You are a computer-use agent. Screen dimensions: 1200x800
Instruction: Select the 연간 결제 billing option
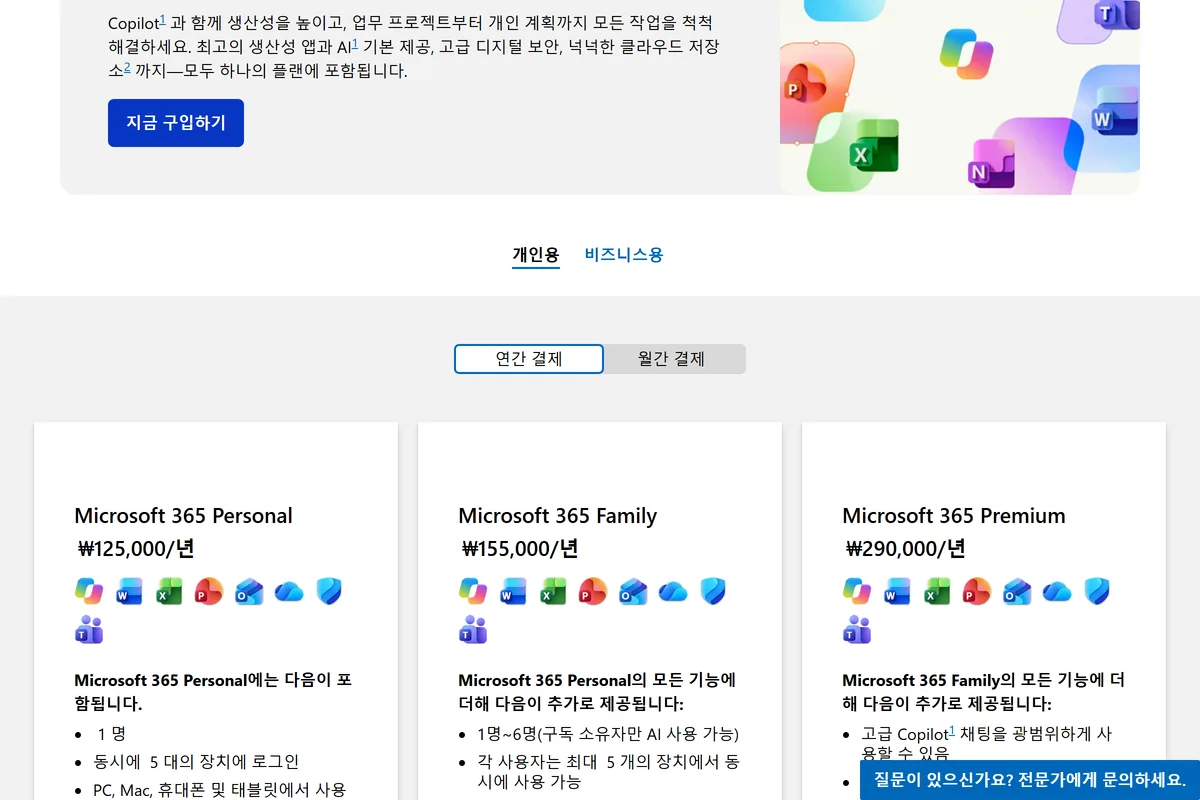click(529, 359)
